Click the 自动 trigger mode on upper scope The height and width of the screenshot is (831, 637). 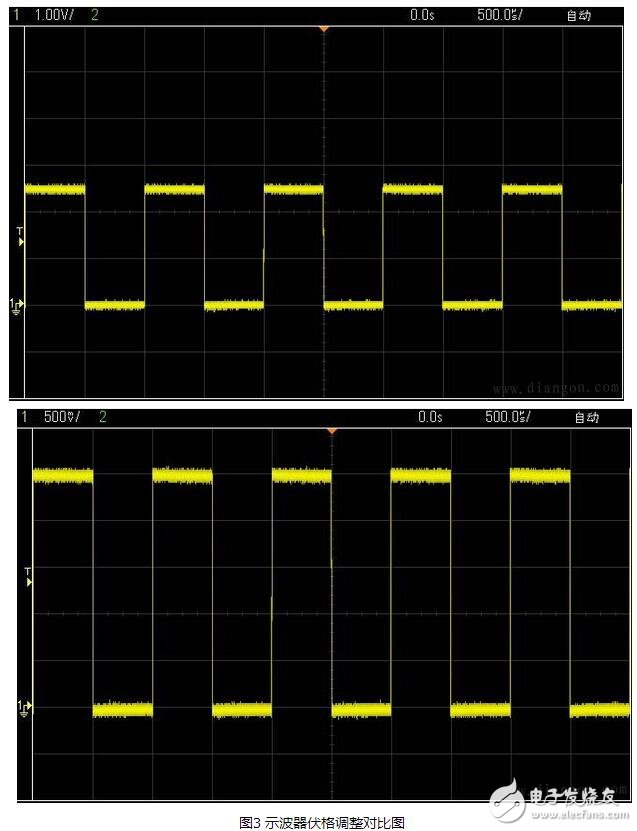click(x=578, y=15)
